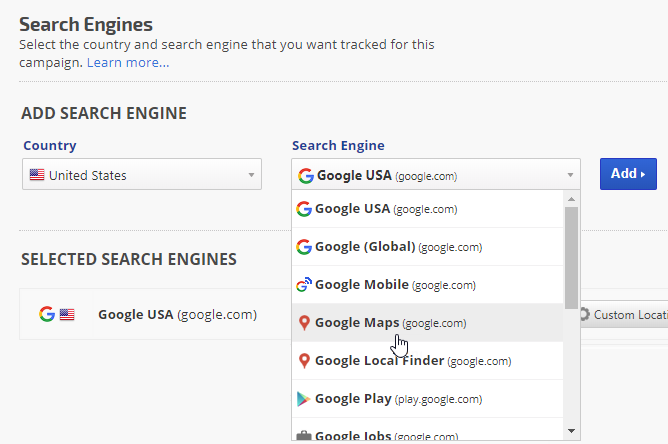Click the Google Local Finder pin icon

(x=304, y=361)
